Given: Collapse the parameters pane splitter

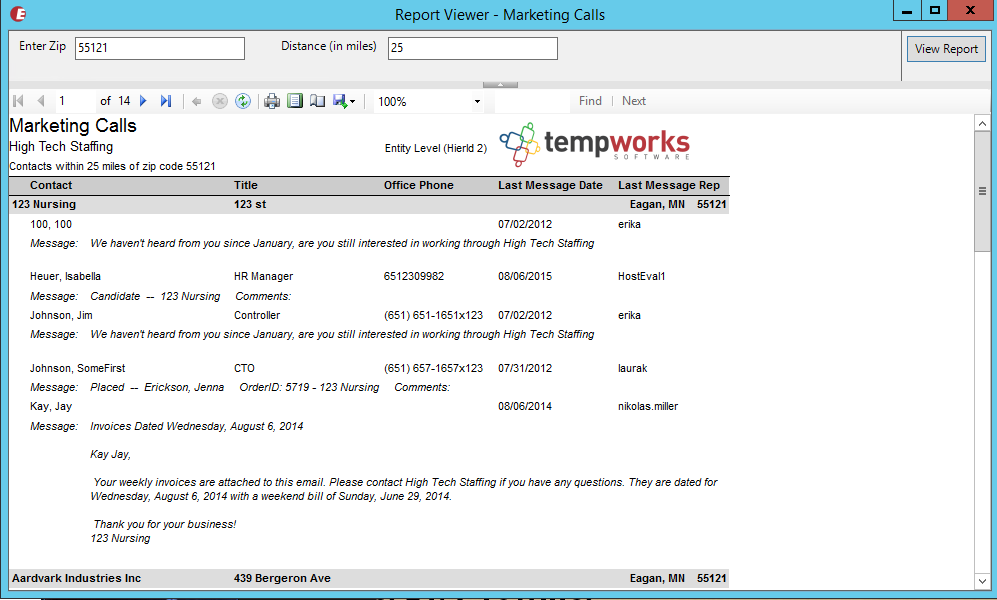Looking at the screenshot, I should pyautogui.click(x=500, y=85).
